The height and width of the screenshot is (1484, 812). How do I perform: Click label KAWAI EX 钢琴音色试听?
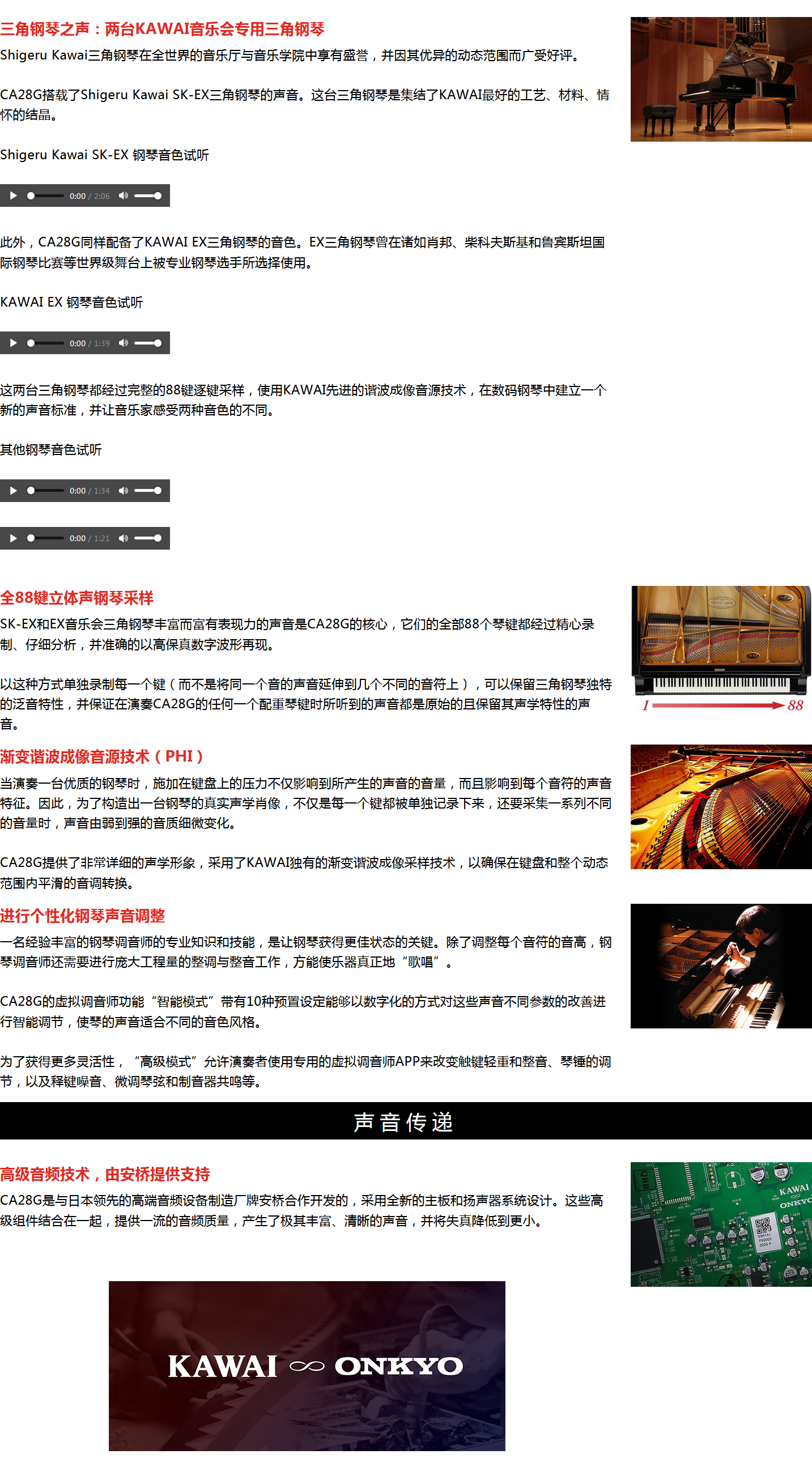pyautogui.click(x=71, y=303)
